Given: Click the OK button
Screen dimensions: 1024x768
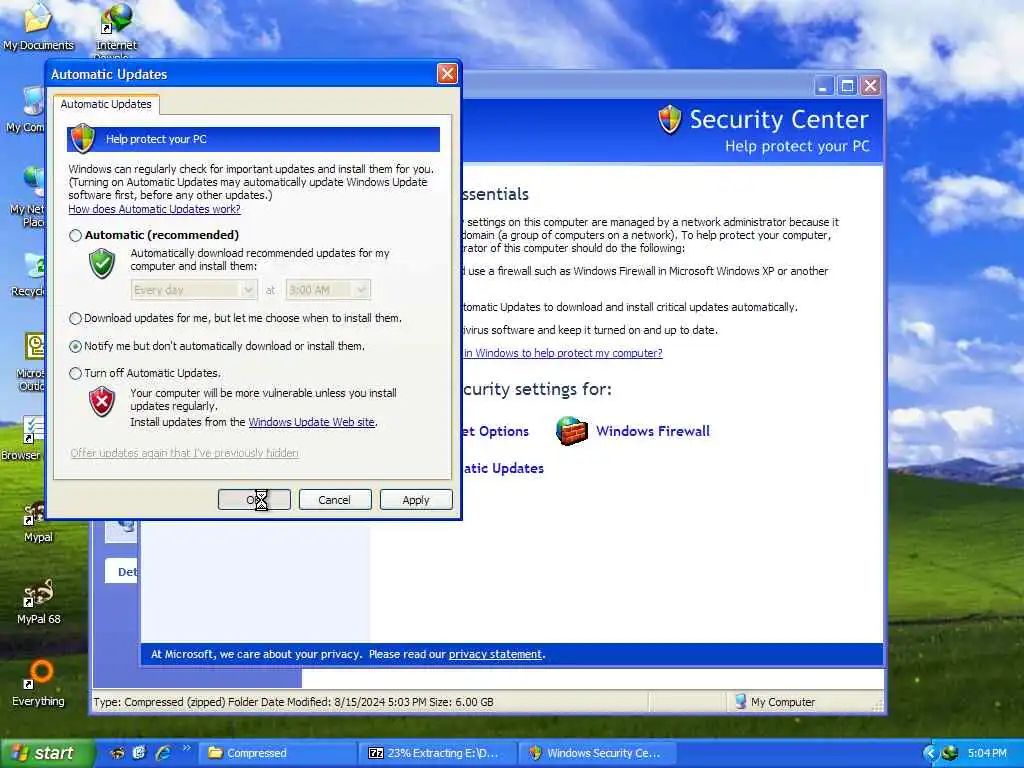Looking at the screenshot, I should 254,500.
